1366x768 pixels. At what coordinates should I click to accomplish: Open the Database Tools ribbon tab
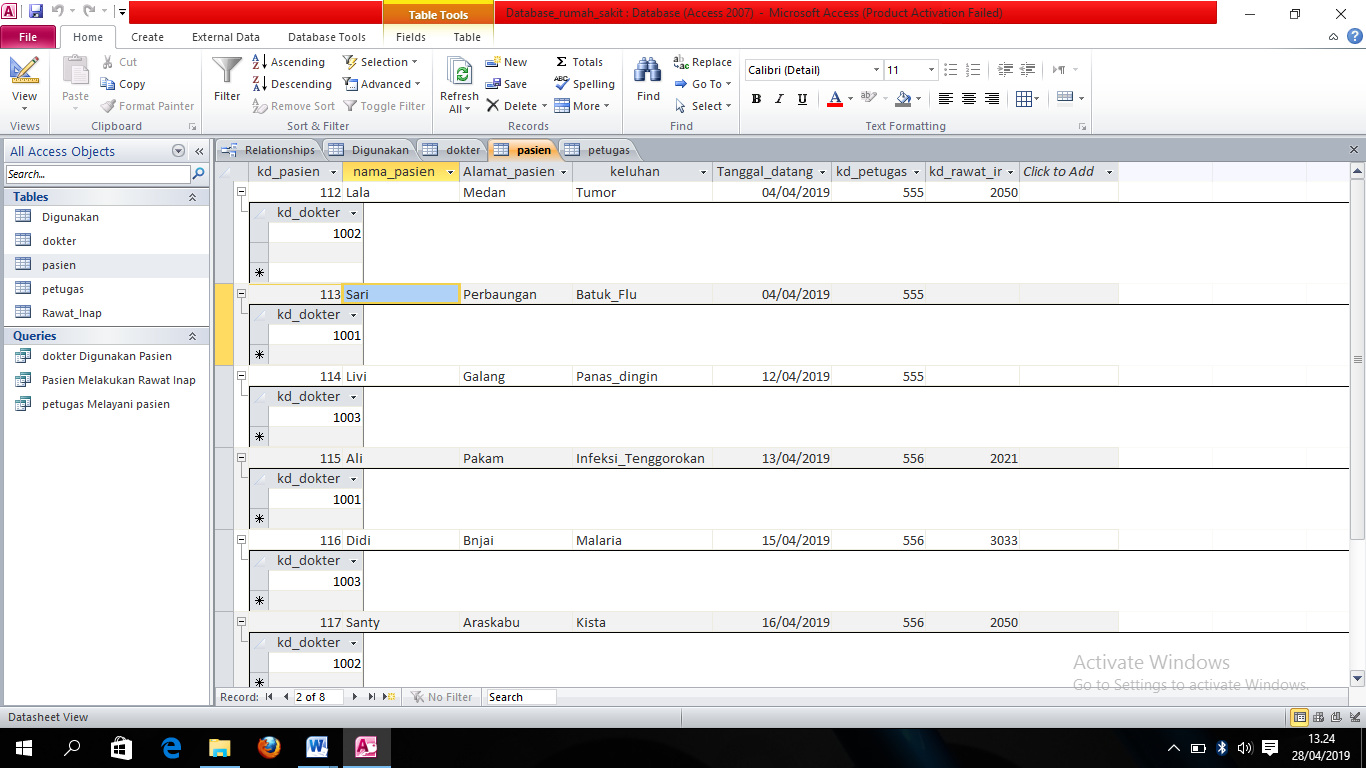click(326, 37)
